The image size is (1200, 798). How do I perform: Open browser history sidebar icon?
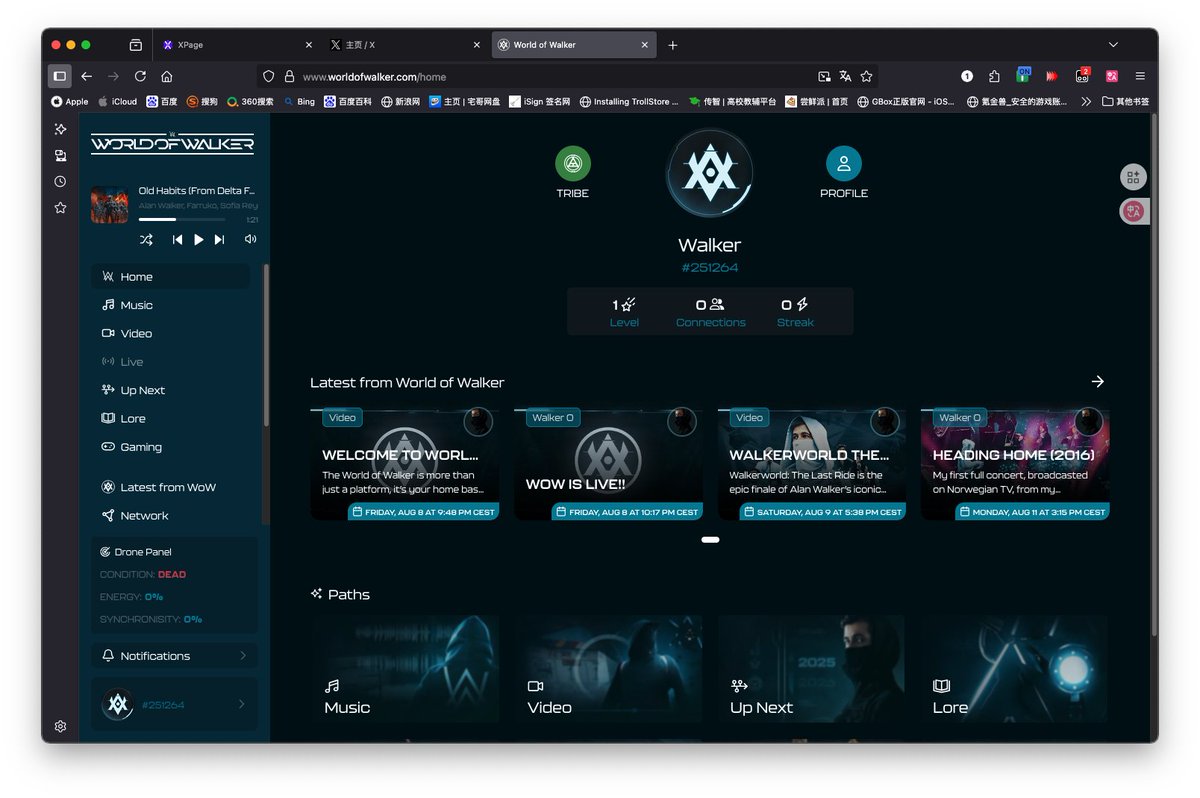point(60,181)
